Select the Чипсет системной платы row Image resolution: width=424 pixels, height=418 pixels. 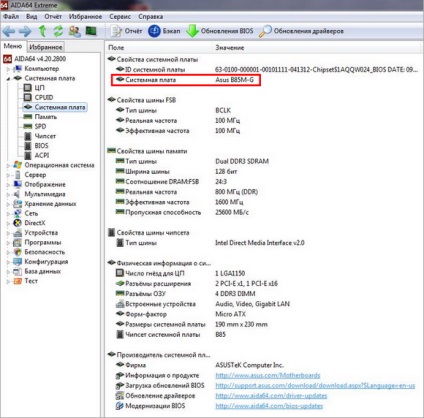171,334
